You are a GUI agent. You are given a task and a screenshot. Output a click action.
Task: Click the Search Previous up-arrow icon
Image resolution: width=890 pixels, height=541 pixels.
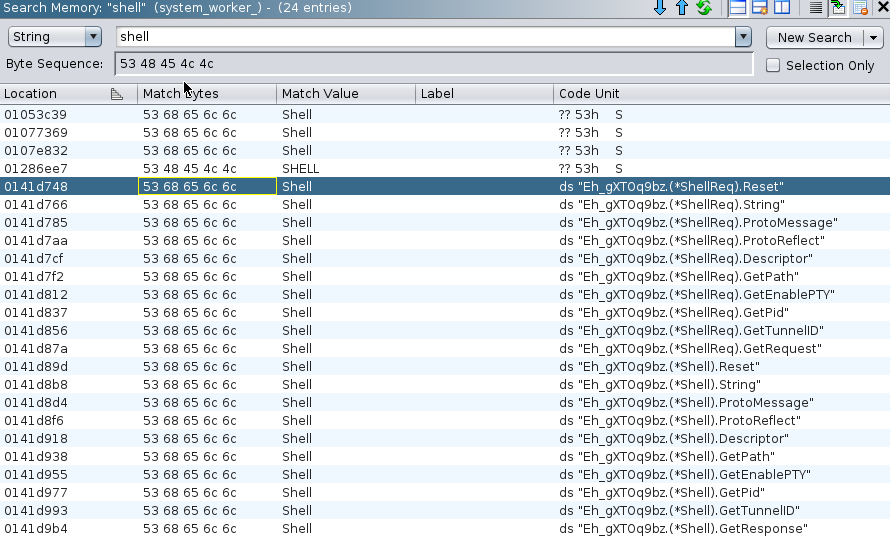click(682, 7)
